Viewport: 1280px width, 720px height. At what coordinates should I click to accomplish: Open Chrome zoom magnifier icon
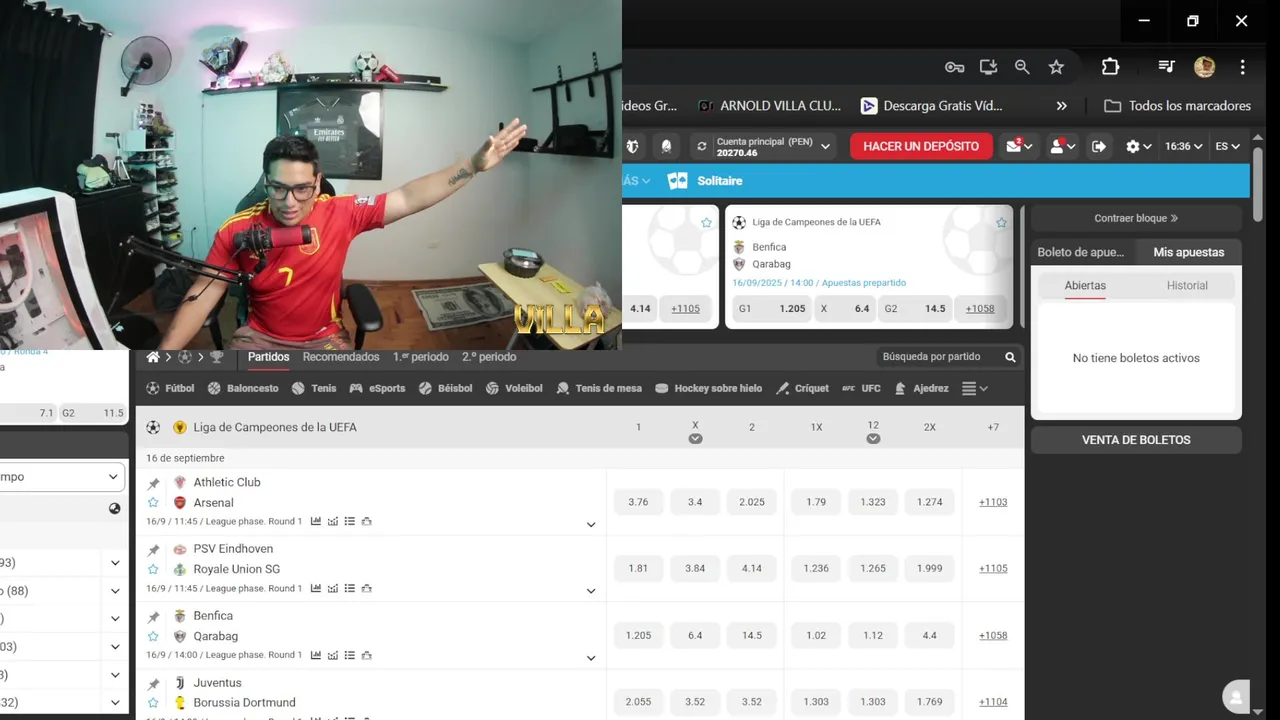[1022, 67]
